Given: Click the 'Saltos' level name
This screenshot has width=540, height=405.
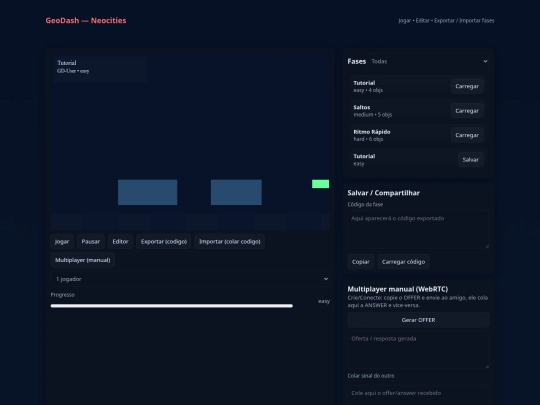Looking at the screenshot, I should click(362, 107).
